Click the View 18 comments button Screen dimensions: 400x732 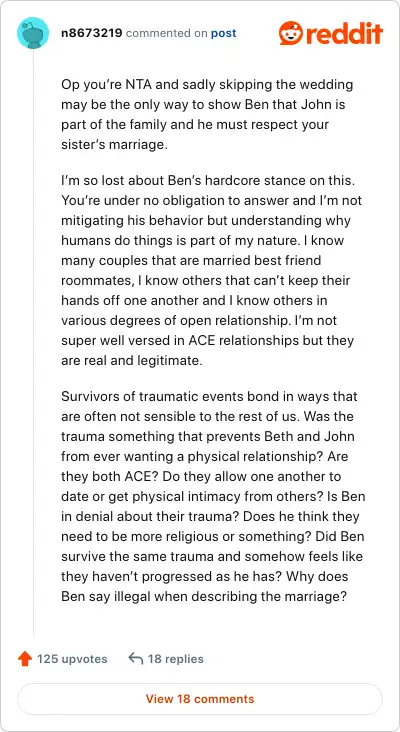pyautogui.click(x=200, y=699)
